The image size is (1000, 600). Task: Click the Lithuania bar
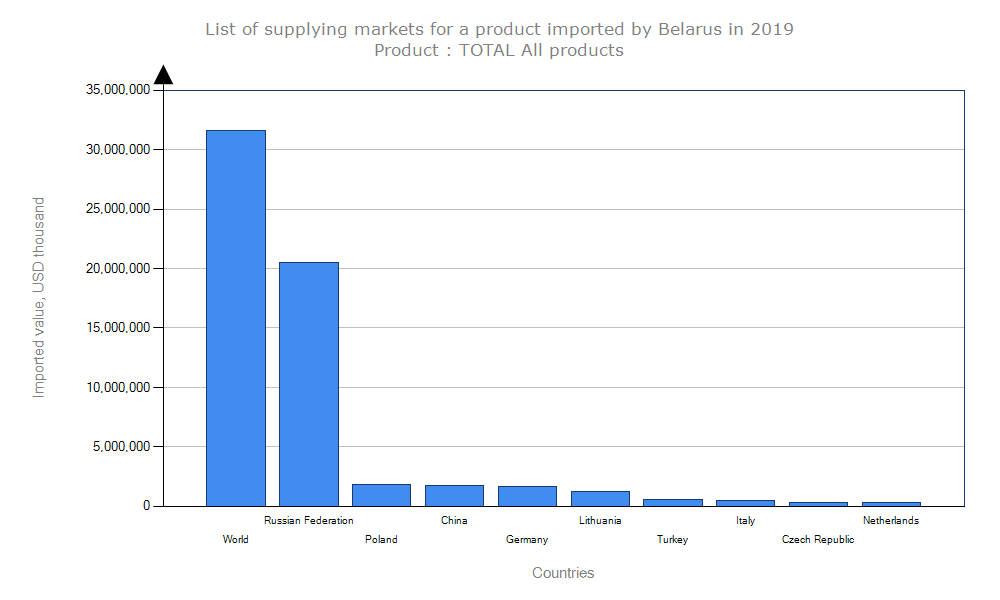pos(600,498)
